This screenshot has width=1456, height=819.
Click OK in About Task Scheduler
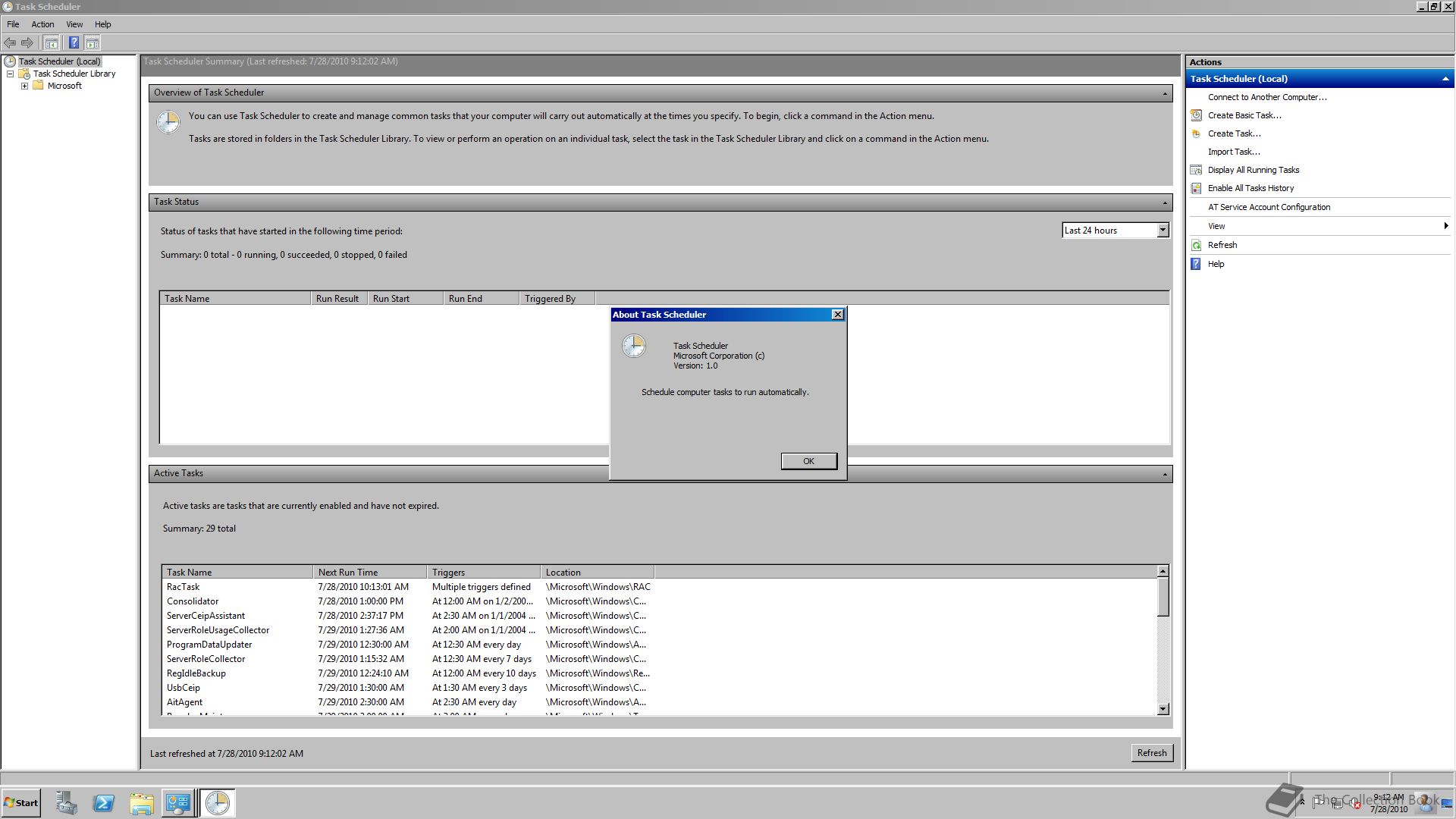(809, 461)
